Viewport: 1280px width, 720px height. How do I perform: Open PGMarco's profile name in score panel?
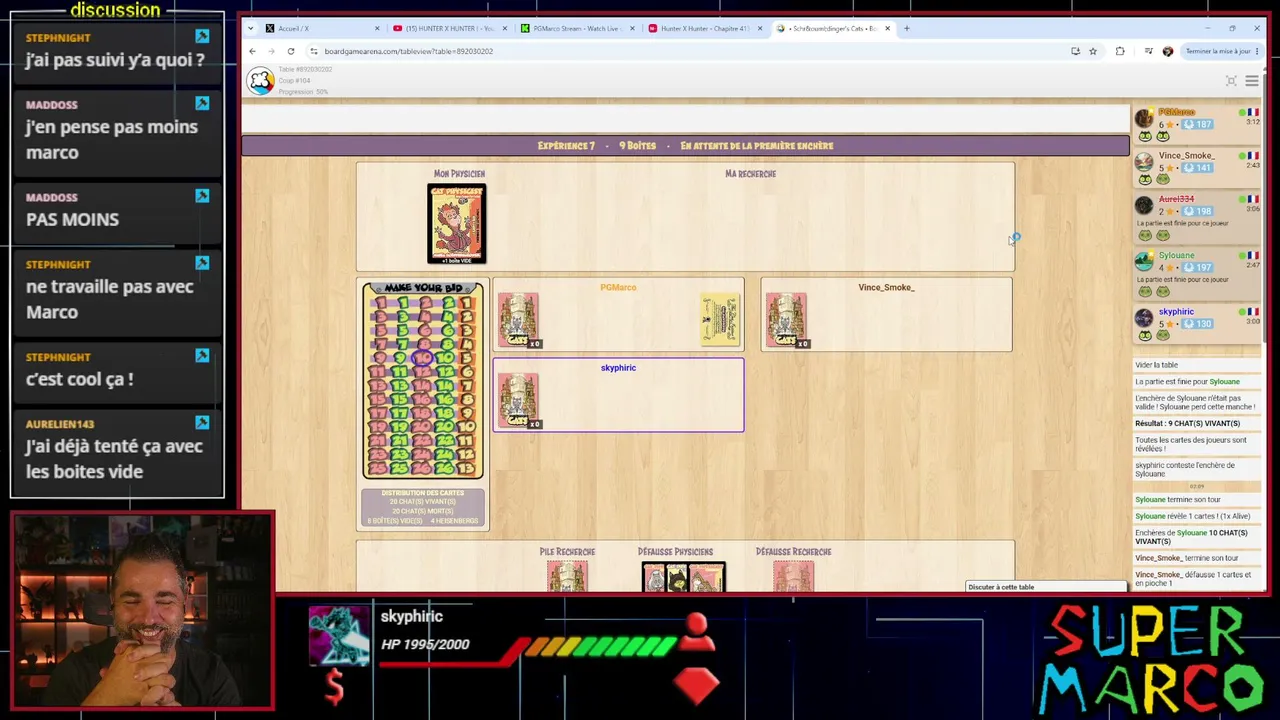[1177, 112]
